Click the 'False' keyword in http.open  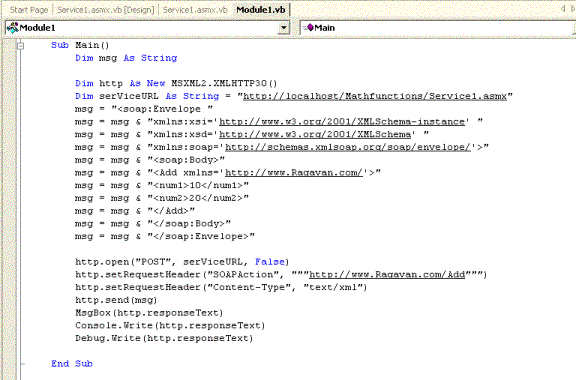[x=270, y=262]
